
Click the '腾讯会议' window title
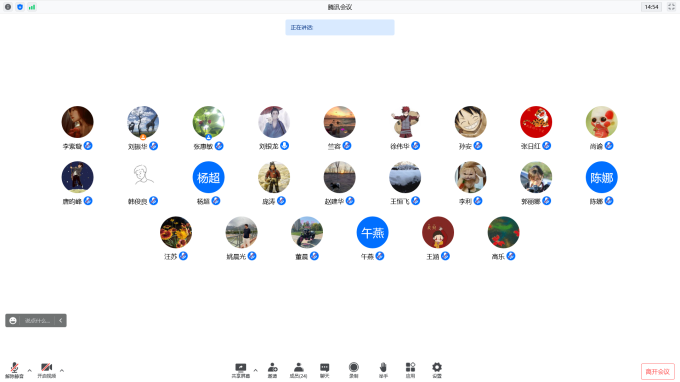(x=340, y=7)
